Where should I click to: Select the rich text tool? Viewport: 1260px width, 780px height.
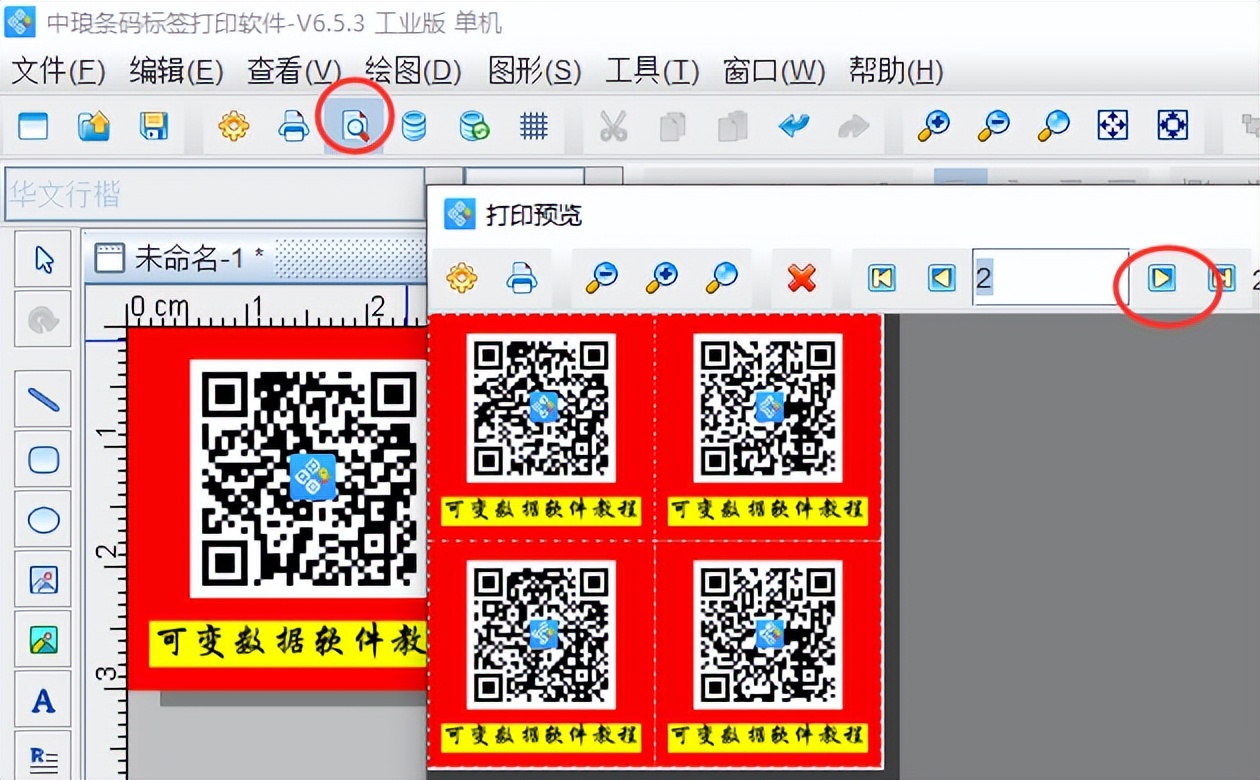tap(43, 757)
